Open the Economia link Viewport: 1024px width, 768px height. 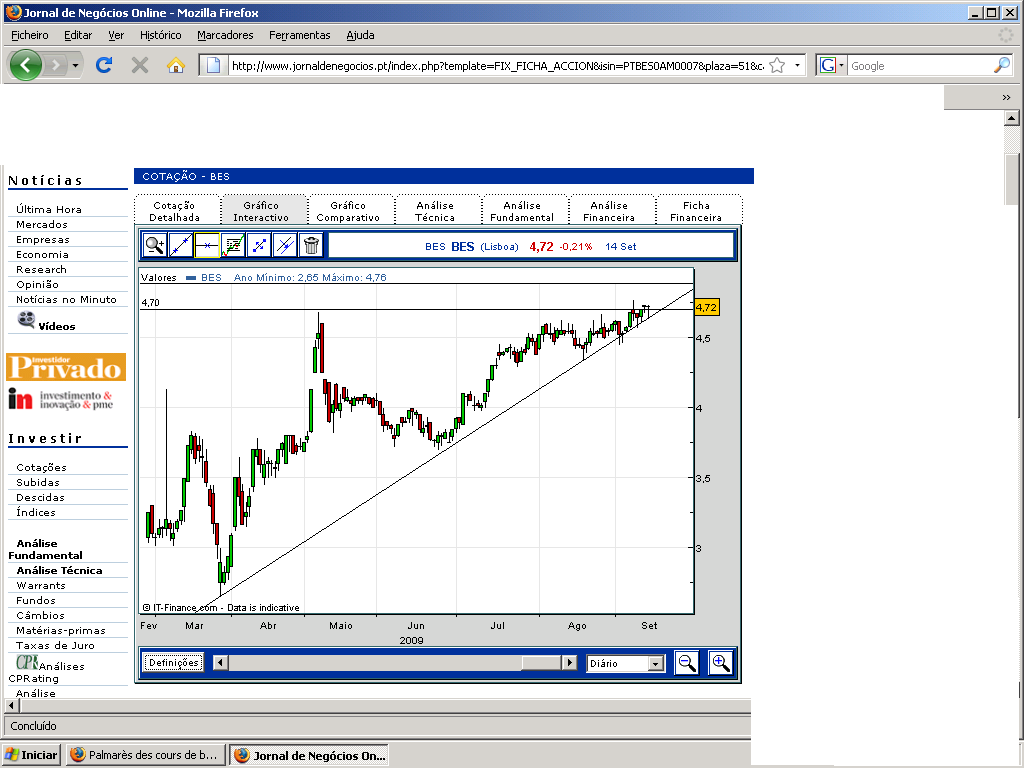[x=42, y=255]
